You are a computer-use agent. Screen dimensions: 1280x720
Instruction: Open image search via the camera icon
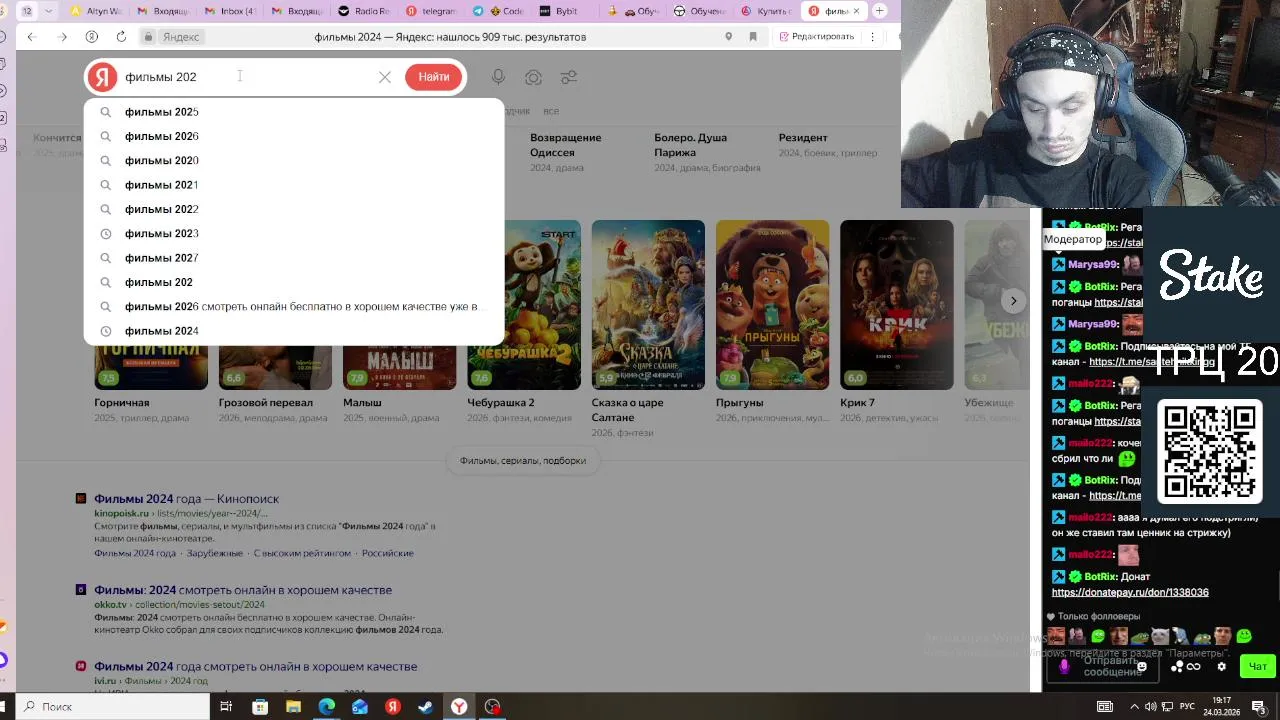click(x=534, y=77)
